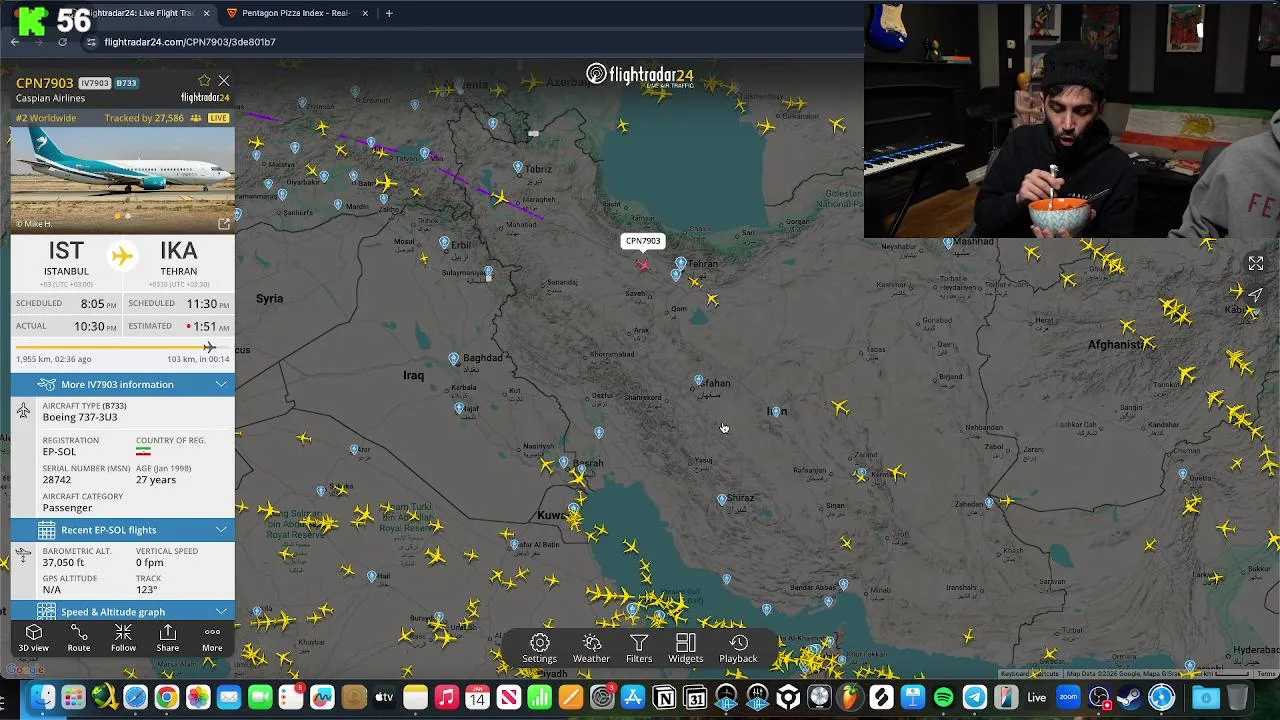Reload the page
Image resolution: width=1280 pixels, height=720 pixels.
62,42
